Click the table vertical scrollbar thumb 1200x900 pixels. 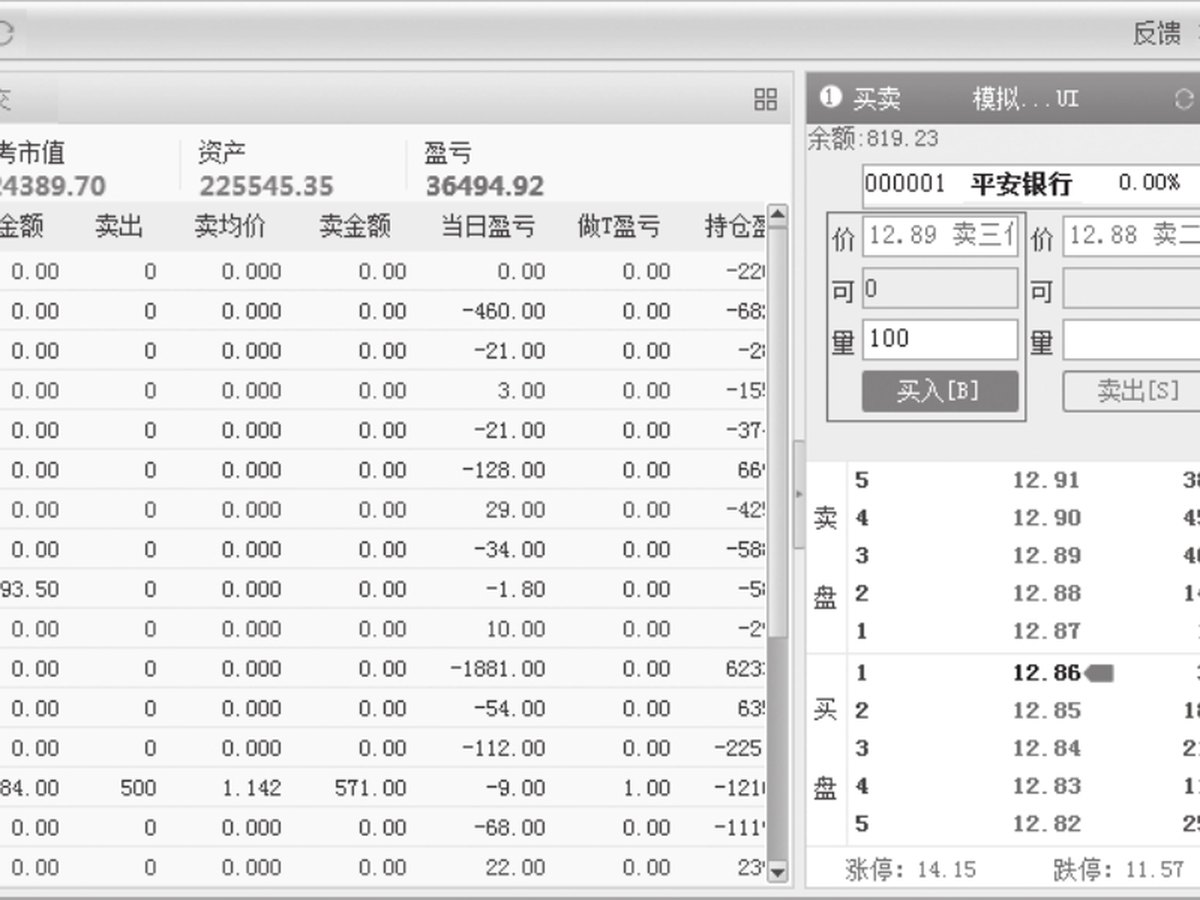point(777,432)
